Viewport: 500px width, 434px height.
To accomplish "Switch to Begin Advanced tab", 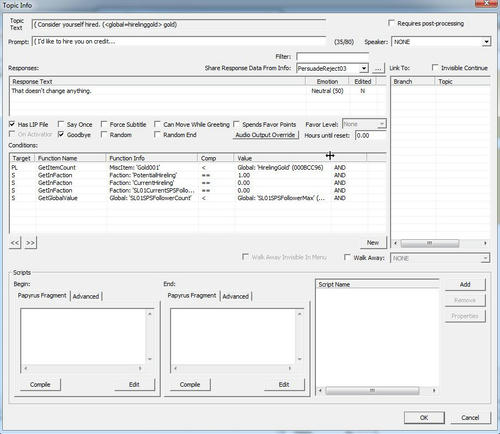I will coord(86,296).
